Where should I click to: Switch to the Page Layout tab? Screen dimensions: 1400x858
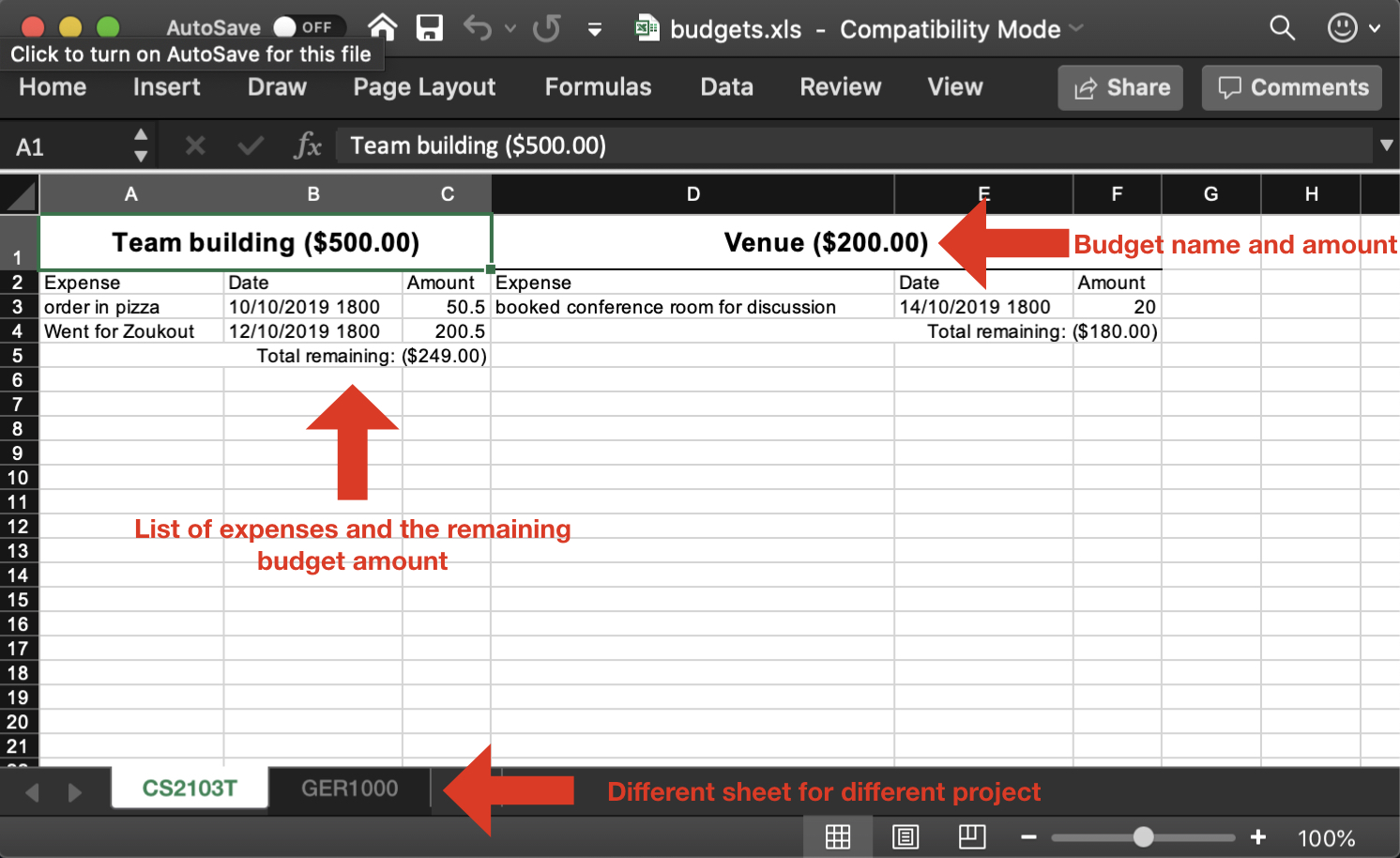424,87
